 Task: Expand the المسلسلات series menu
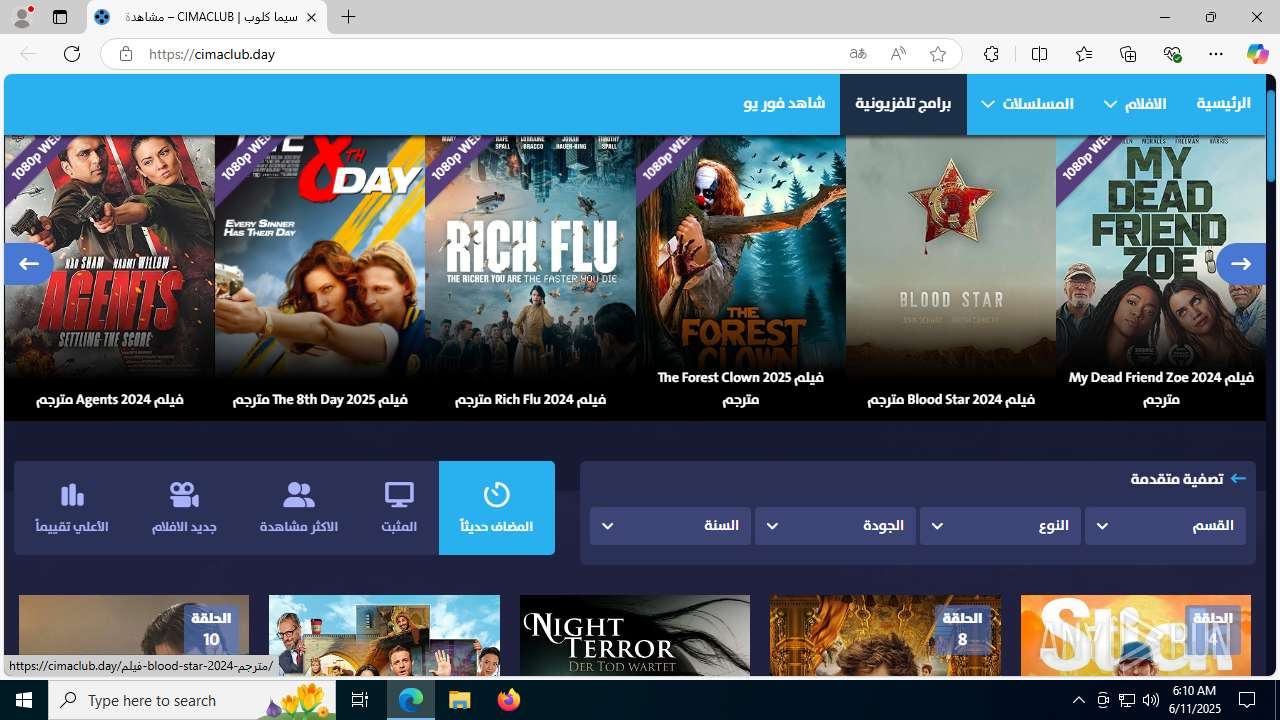coord(1028,104)
